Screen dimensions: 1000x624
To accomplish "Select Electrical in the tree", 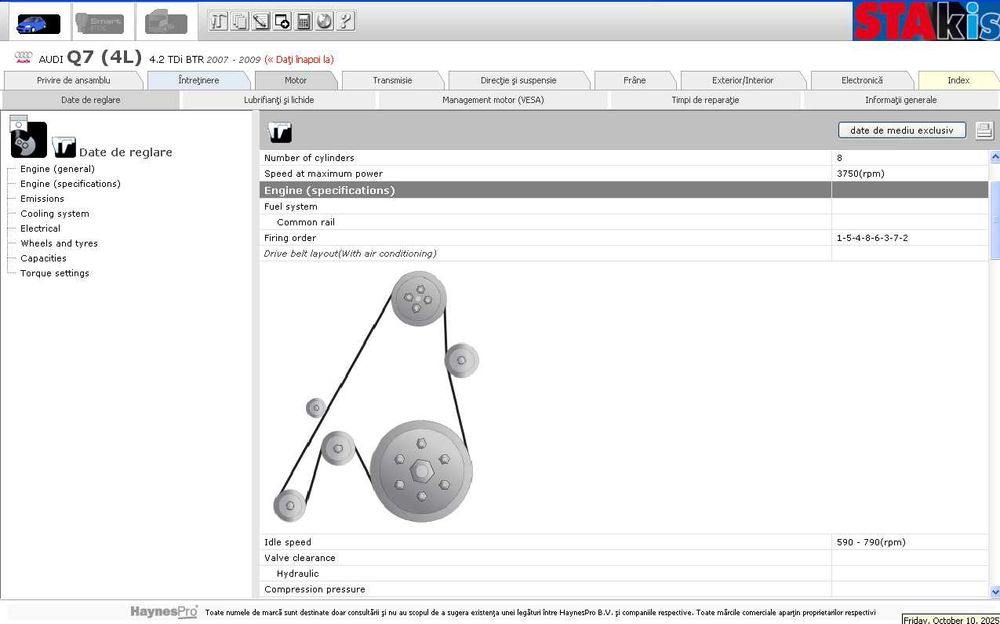I will click(x=40, y=228).
